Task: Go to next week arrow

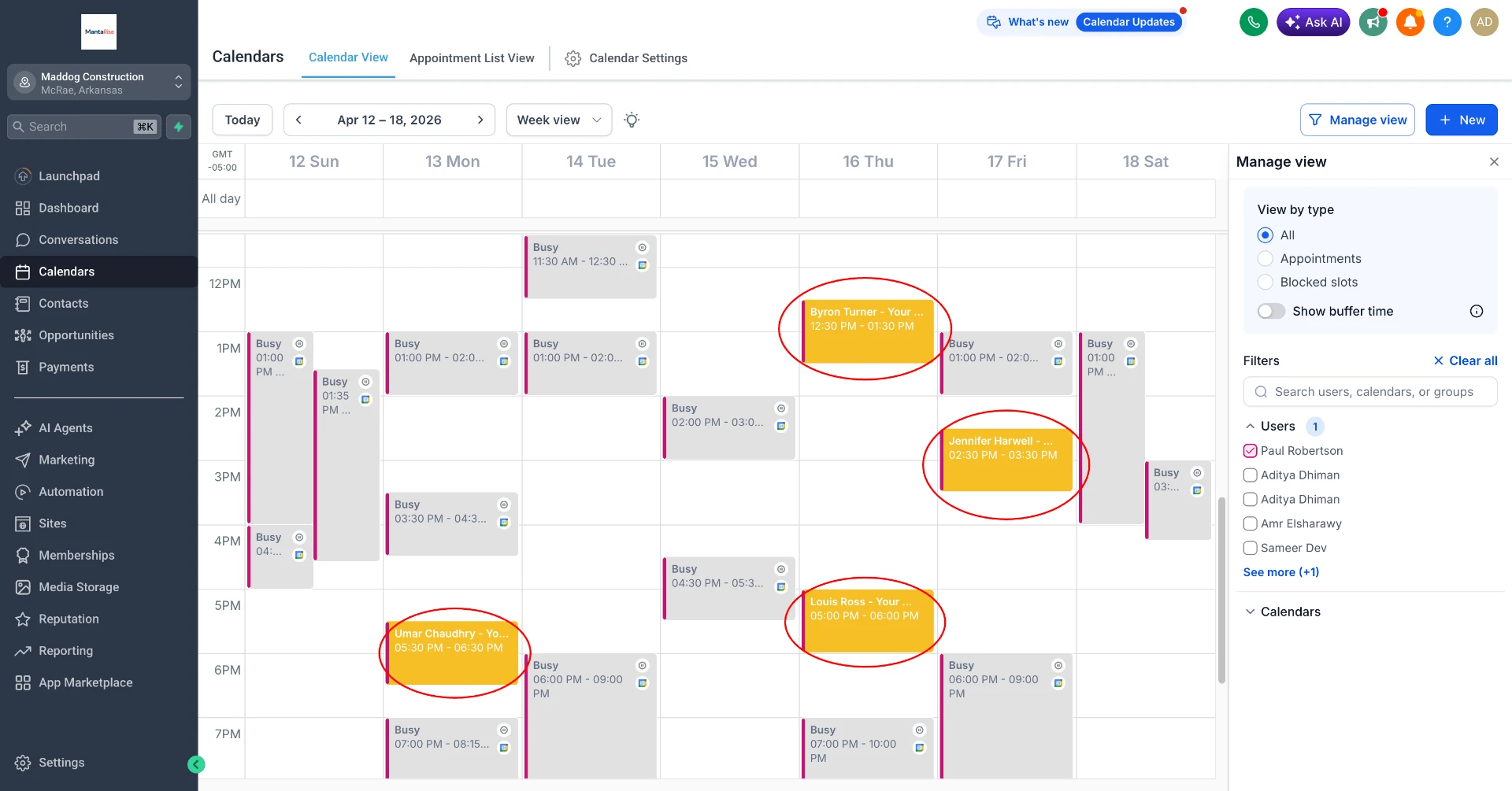Action: click(480, 120)
